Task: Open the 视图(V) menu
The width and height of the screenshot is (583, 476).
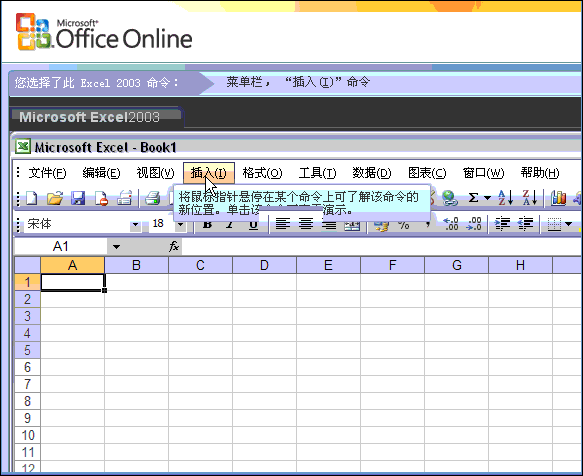Action: click(155, 173)
